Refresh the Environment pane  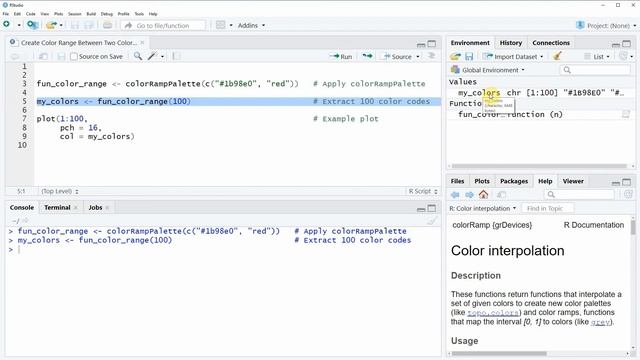(x=623, y=56)
